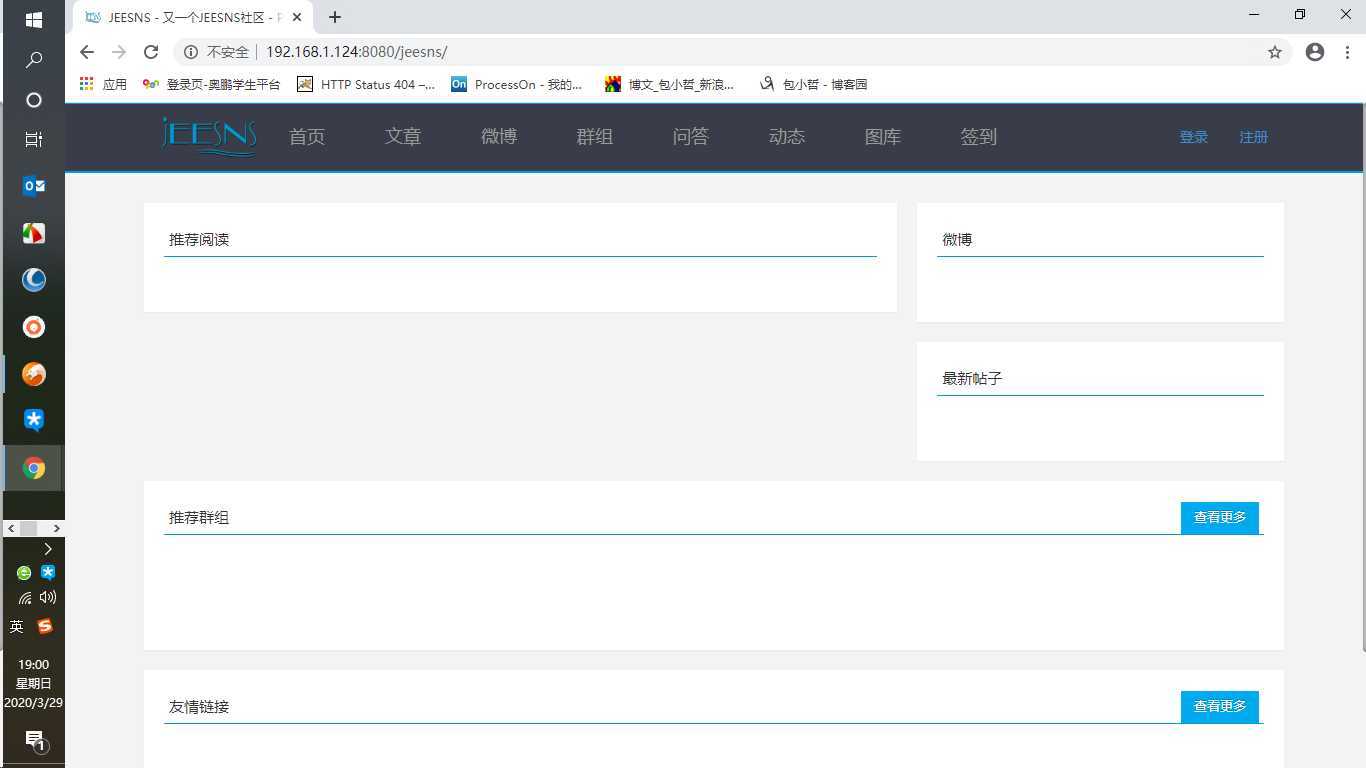1366x768 pixels.
Task: Click the taskbar scroll right arrow
Action: pyautogui.click(x=57, y=528)
